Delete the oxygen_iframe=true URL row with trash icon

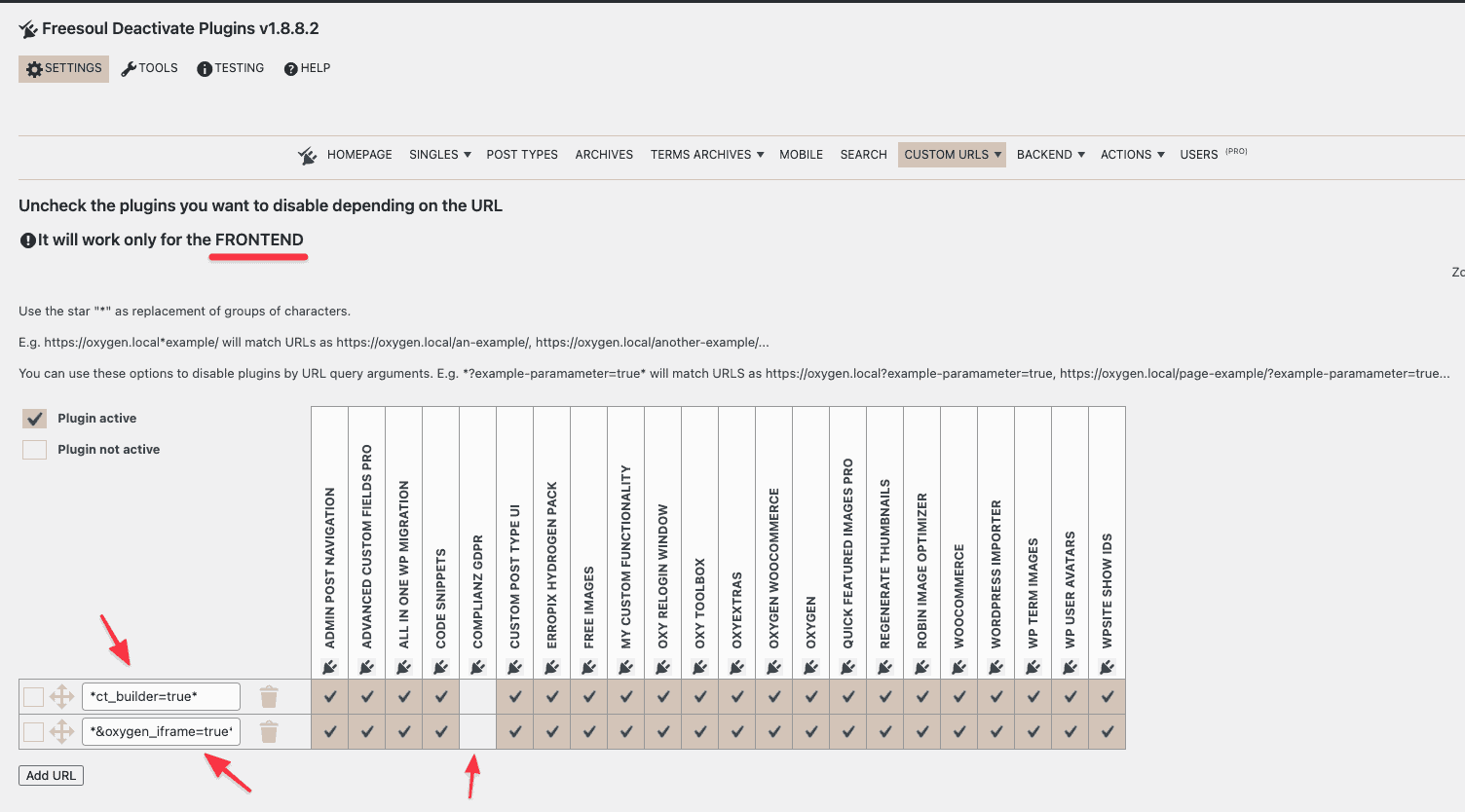click(x=270, y=731)
